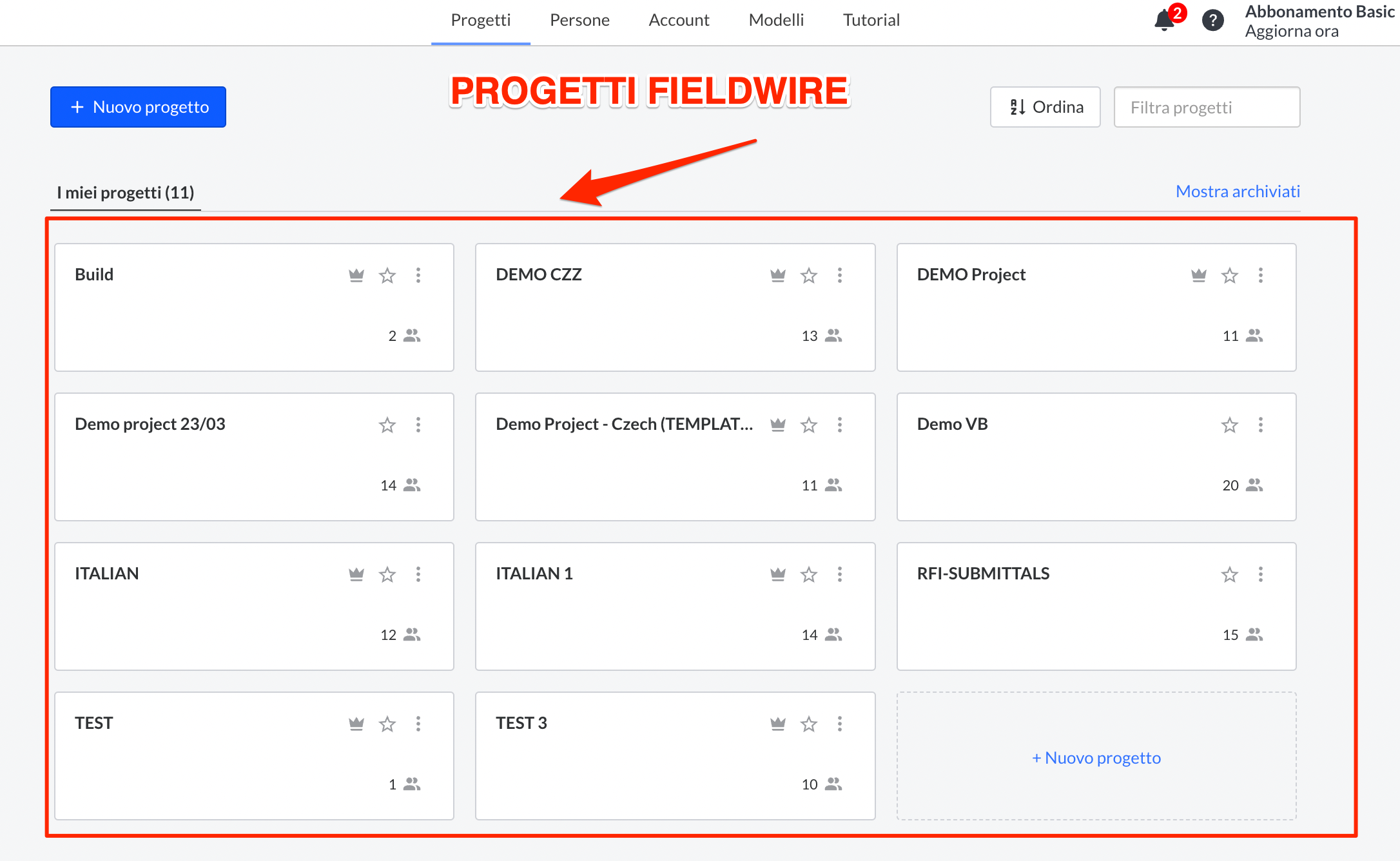Image resolution: width=1400 pixels, height=861 pixels.
Task: Open the Modelli tab
Action: pyautogui.click(x=776, y=21)
